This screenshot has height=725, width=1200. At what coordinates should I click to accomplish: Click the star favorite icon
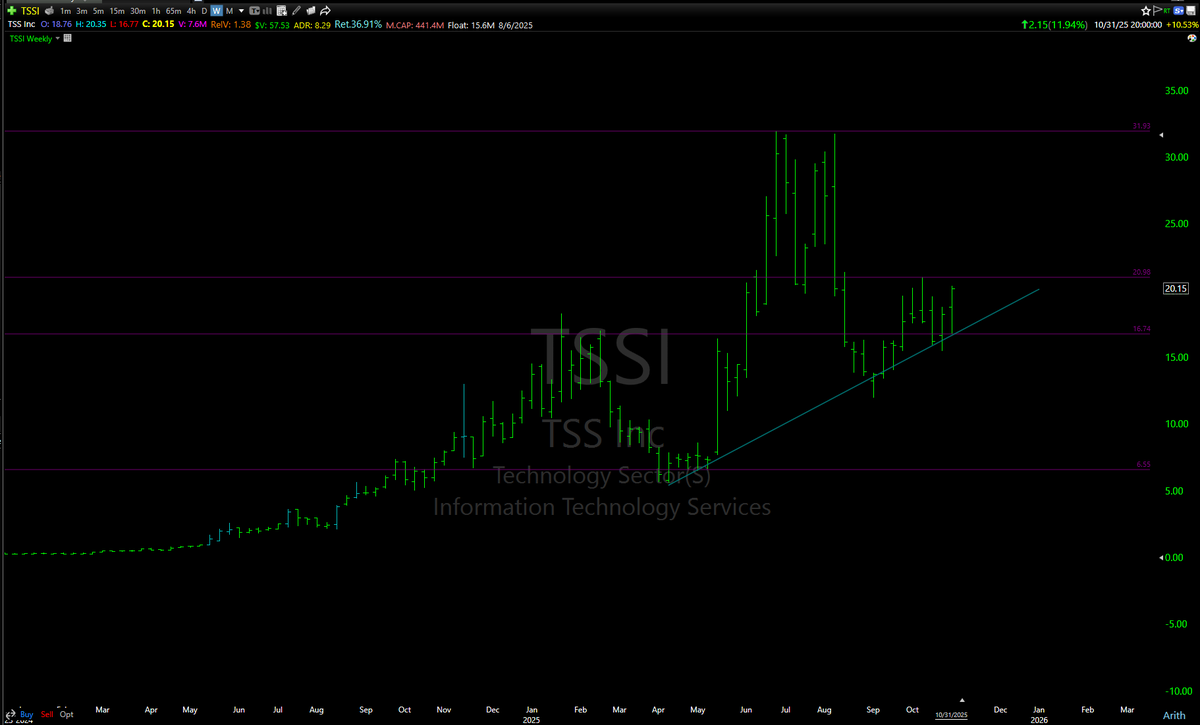[1146, 11]
